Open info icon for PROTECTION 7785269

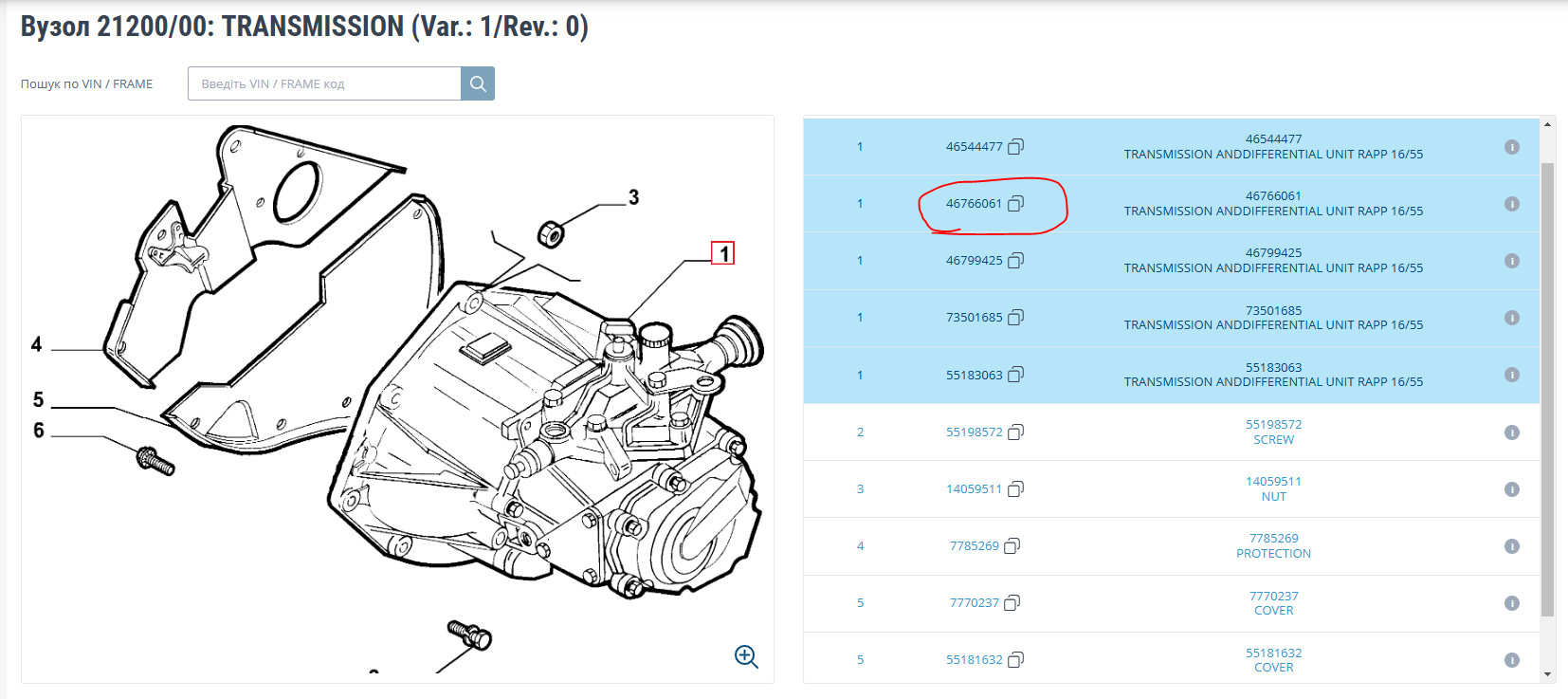(x=1512, y=546)
